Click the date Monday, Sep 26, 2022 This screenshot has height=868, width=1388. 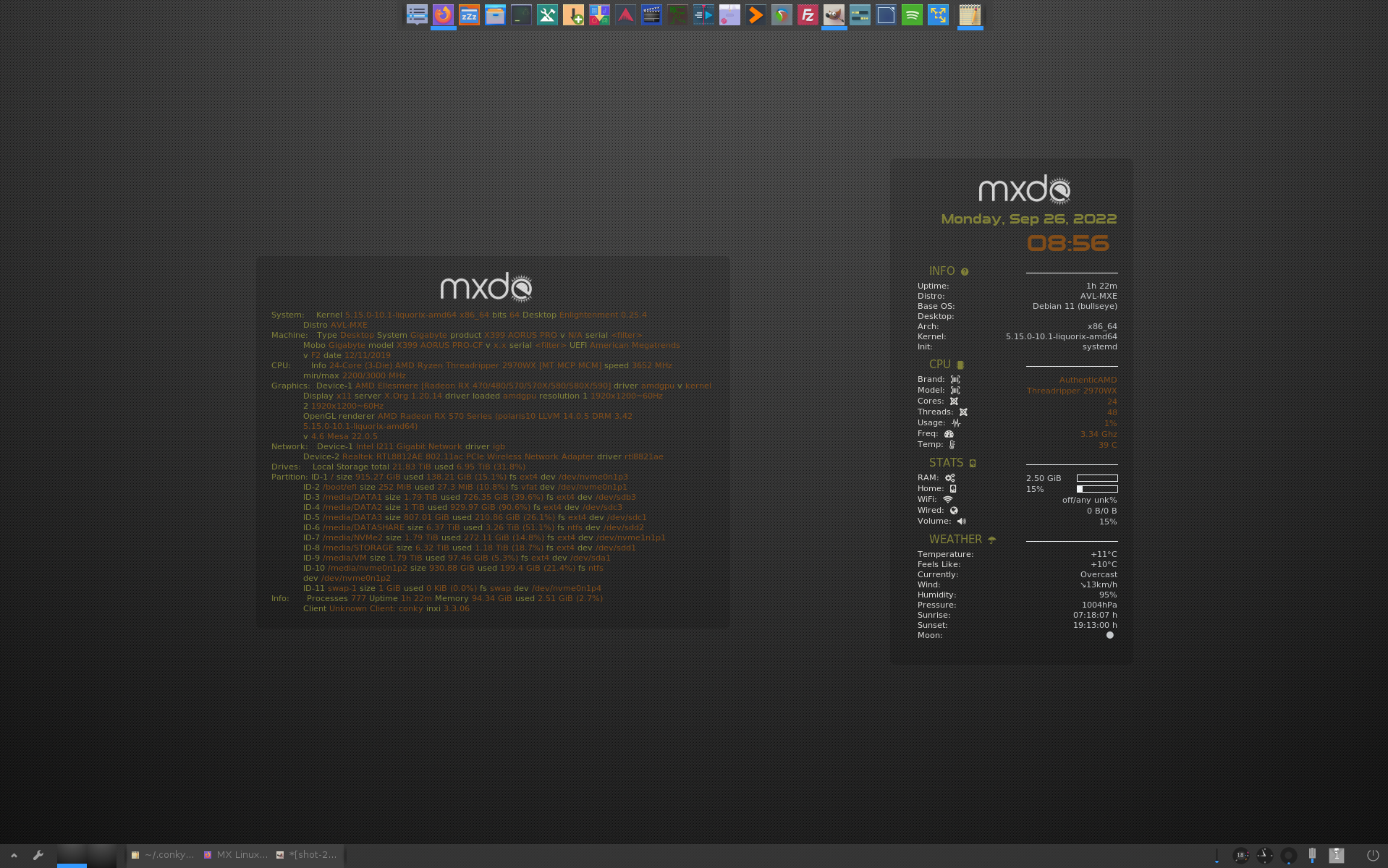(x=1029, y=219)
